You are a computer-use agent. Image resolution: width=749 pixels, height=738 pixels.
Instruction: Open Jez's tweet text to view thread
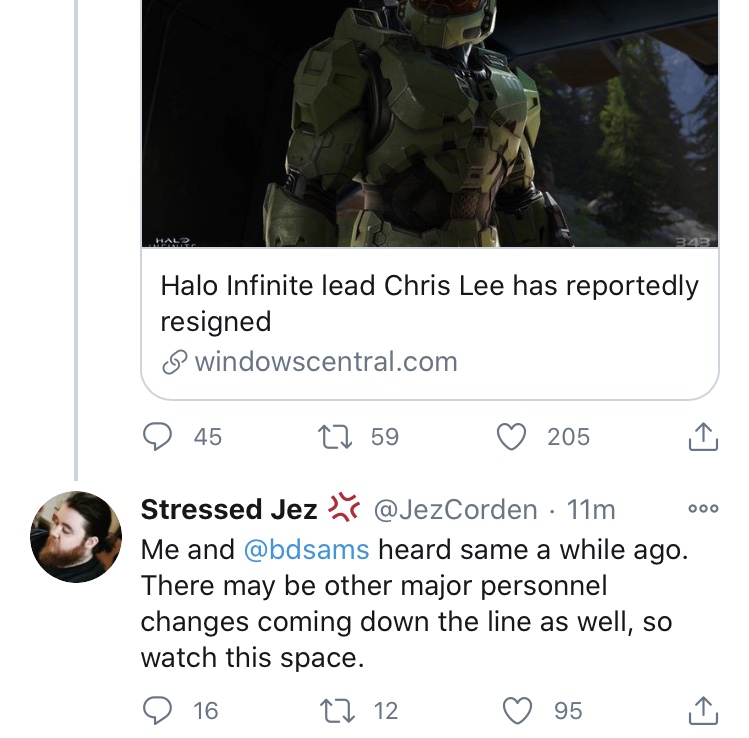[x=414, y=604]
